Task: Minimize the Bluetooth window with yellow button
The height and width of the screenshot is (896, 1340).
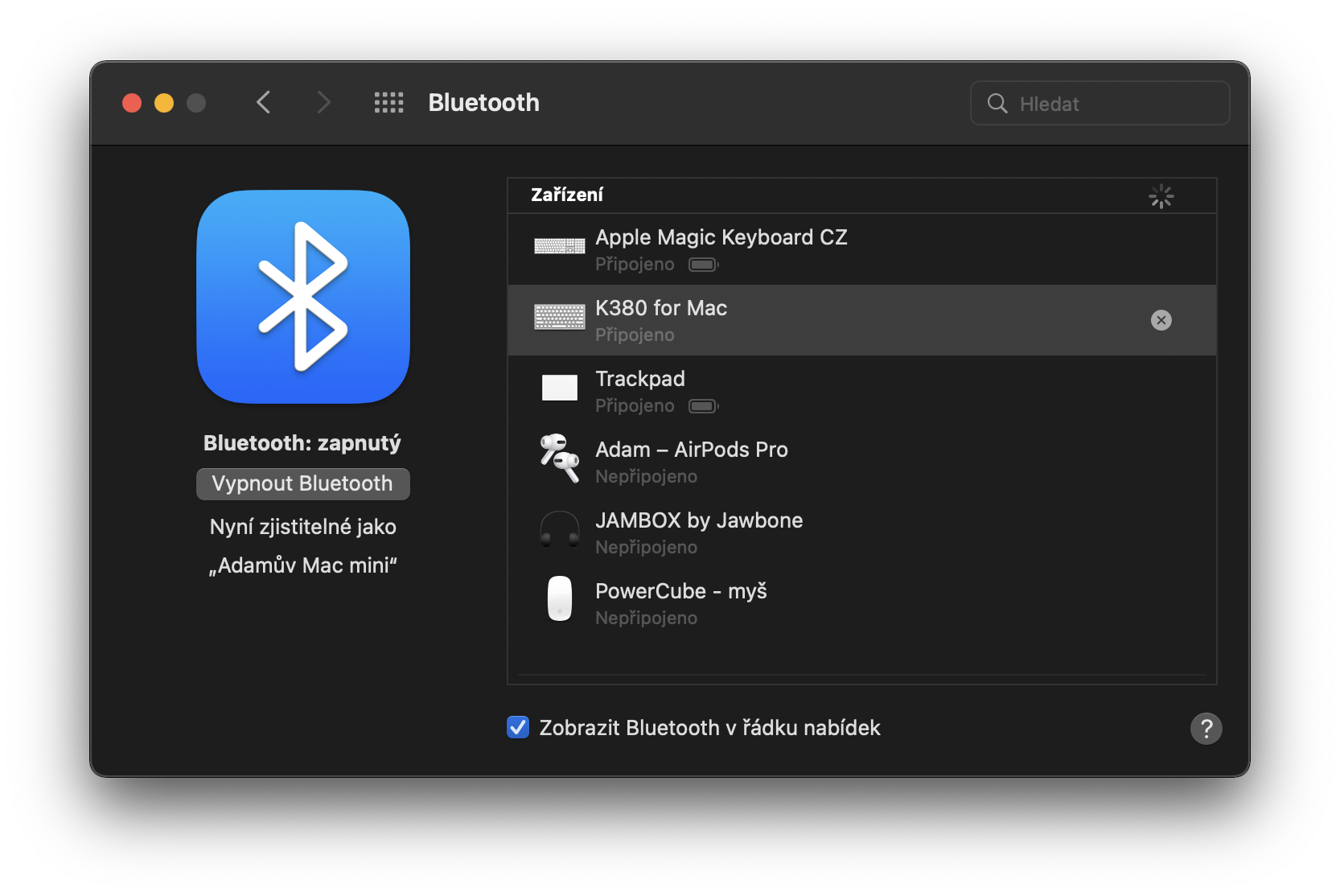Action: point(164,103)
